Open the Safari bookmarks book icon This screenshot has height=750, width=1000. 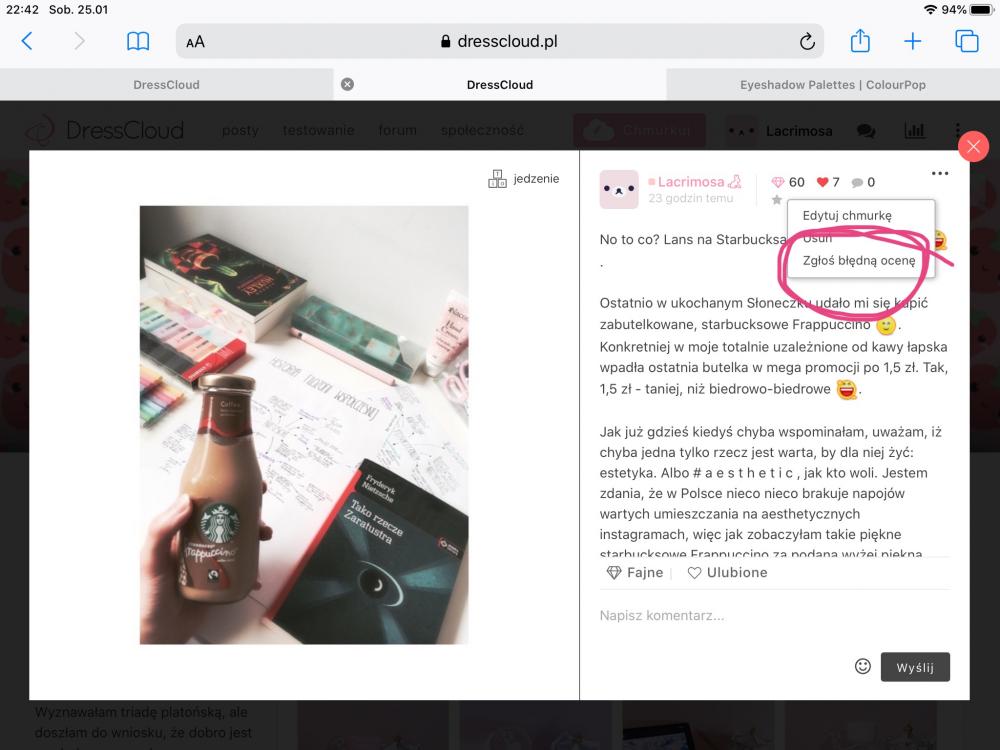pos(138,41)
